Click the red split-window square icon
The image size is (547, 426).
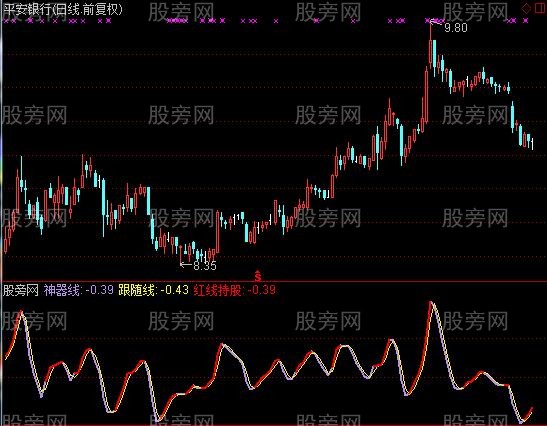(x=540, y=8)
